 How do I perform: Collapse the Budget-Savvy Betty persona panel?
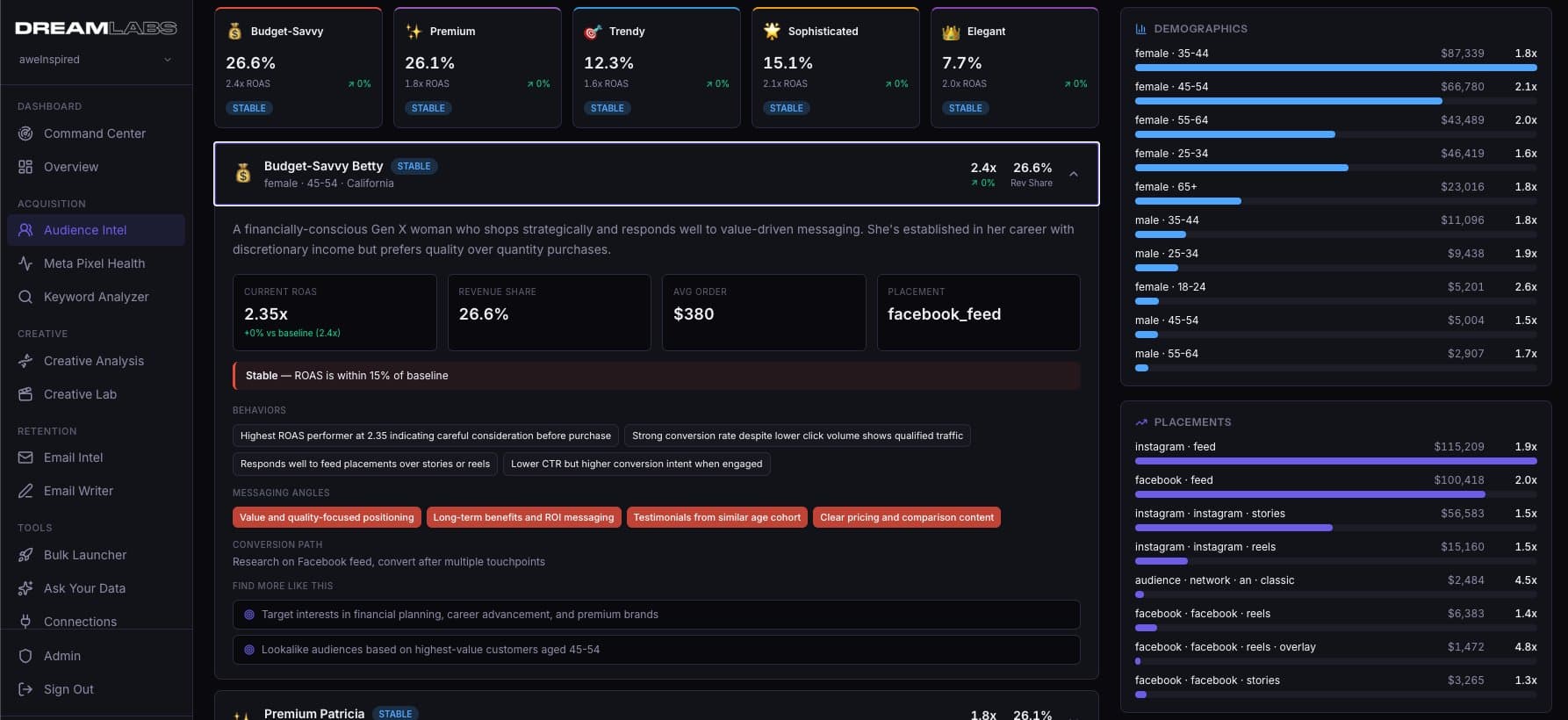[x=1073, y=174]
